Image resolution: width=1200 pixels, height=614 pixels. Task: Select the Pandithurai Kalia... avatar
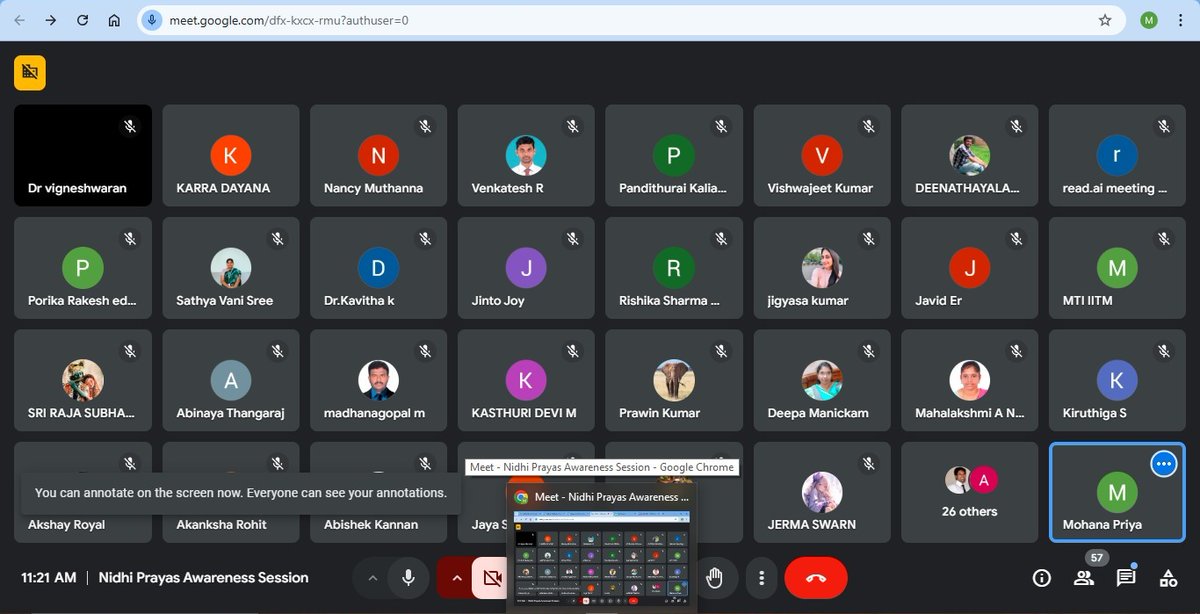673,155
